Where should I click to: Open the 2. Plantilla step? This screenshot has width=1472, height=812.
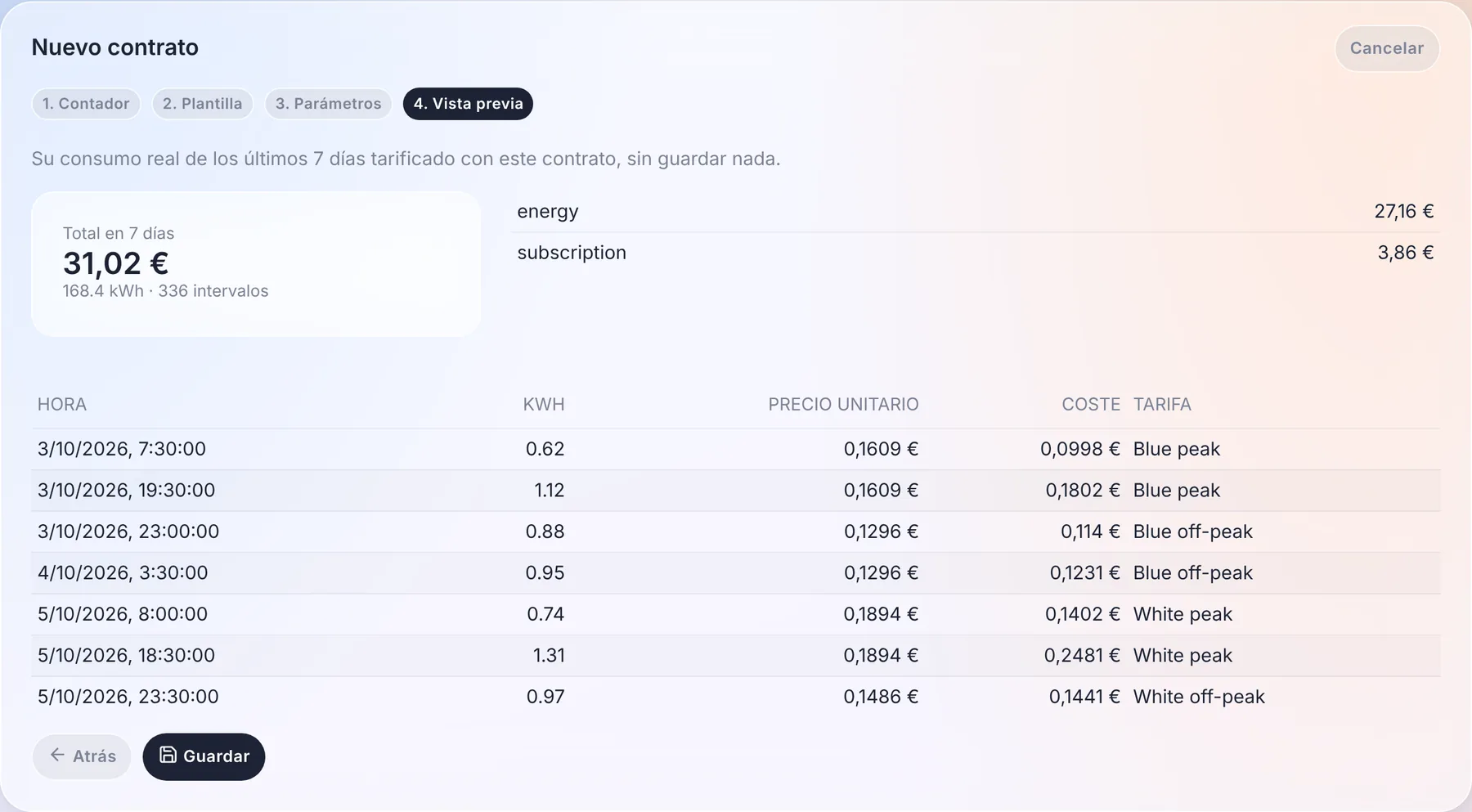[202, 104]
